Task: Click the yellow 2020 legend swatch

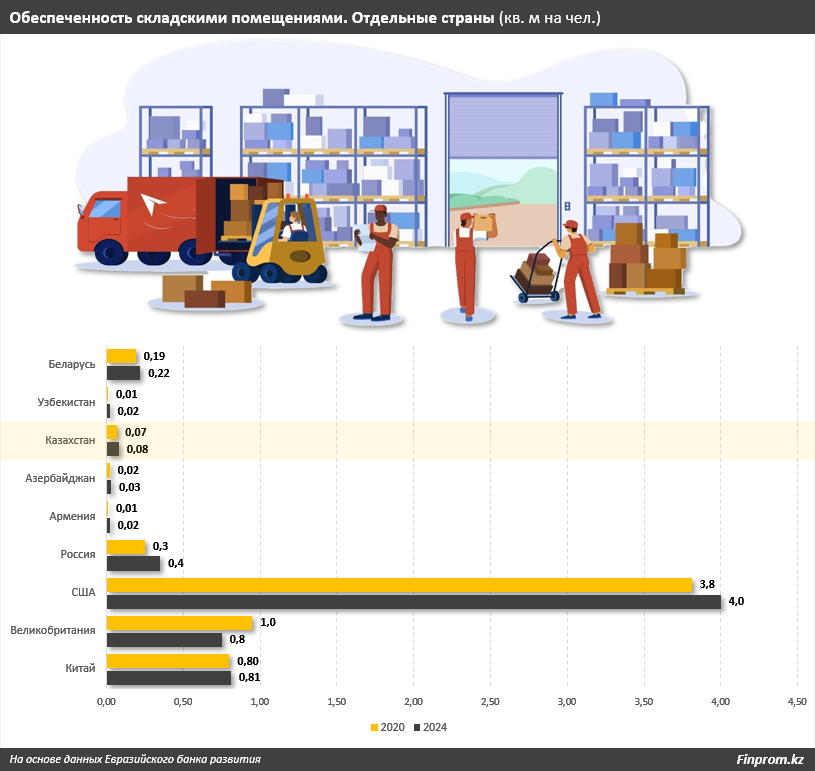Action: tap(375, 727)
